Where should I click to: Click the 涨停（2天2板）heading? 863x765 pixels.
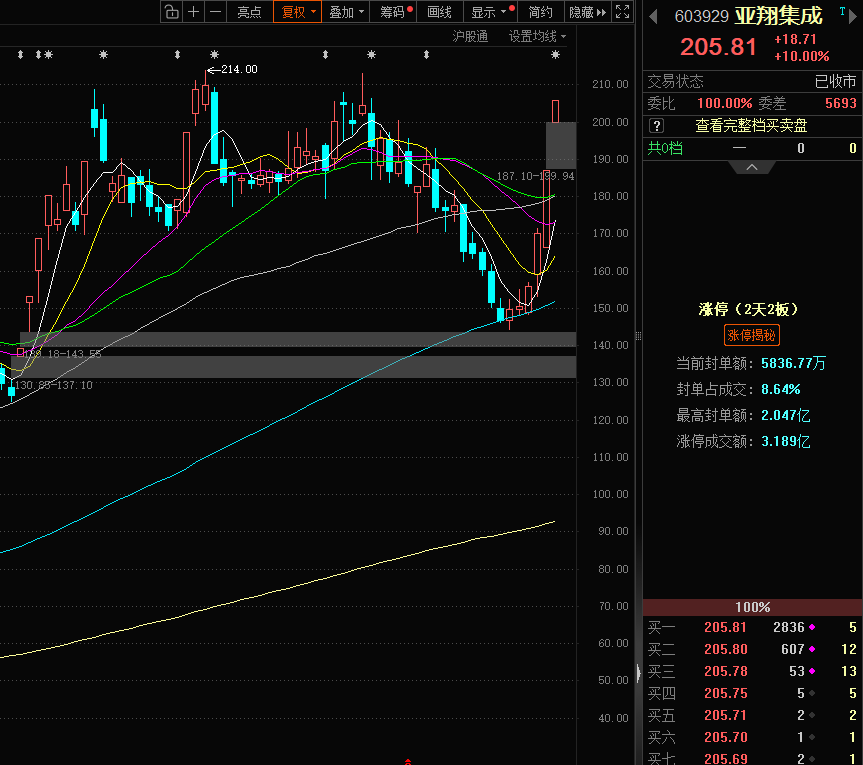pos(749,309)
